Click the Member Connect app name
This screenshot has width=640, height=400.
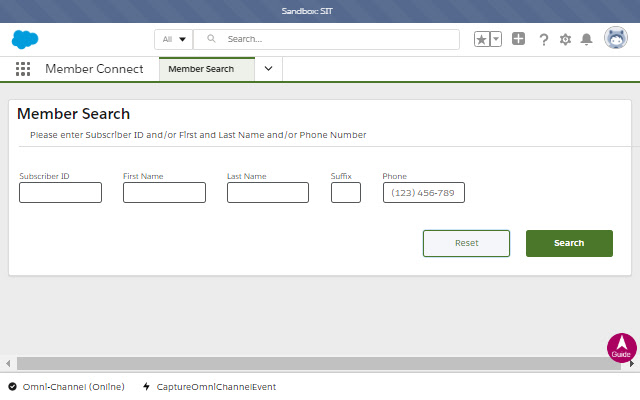point(94,69)
